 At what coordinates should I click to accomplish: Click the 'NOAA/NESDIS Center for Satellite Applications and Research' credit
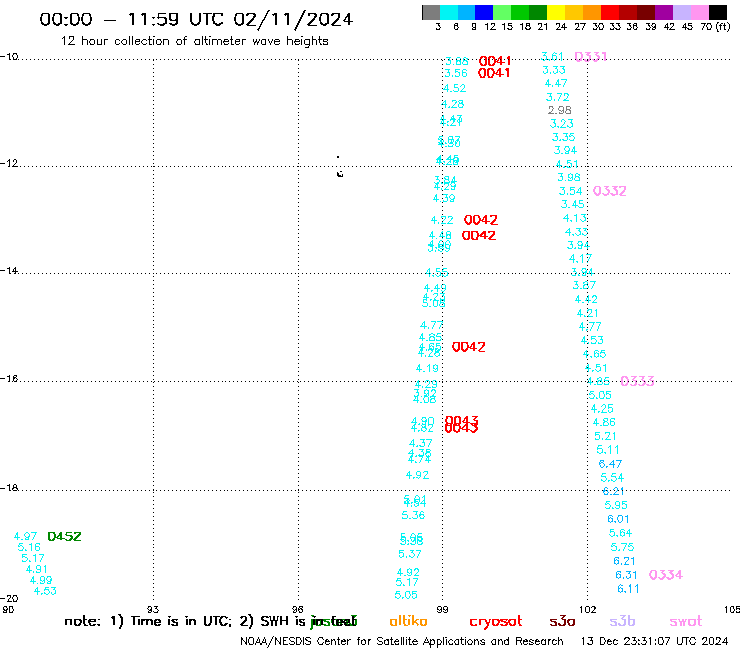click(x=402, y=642)
